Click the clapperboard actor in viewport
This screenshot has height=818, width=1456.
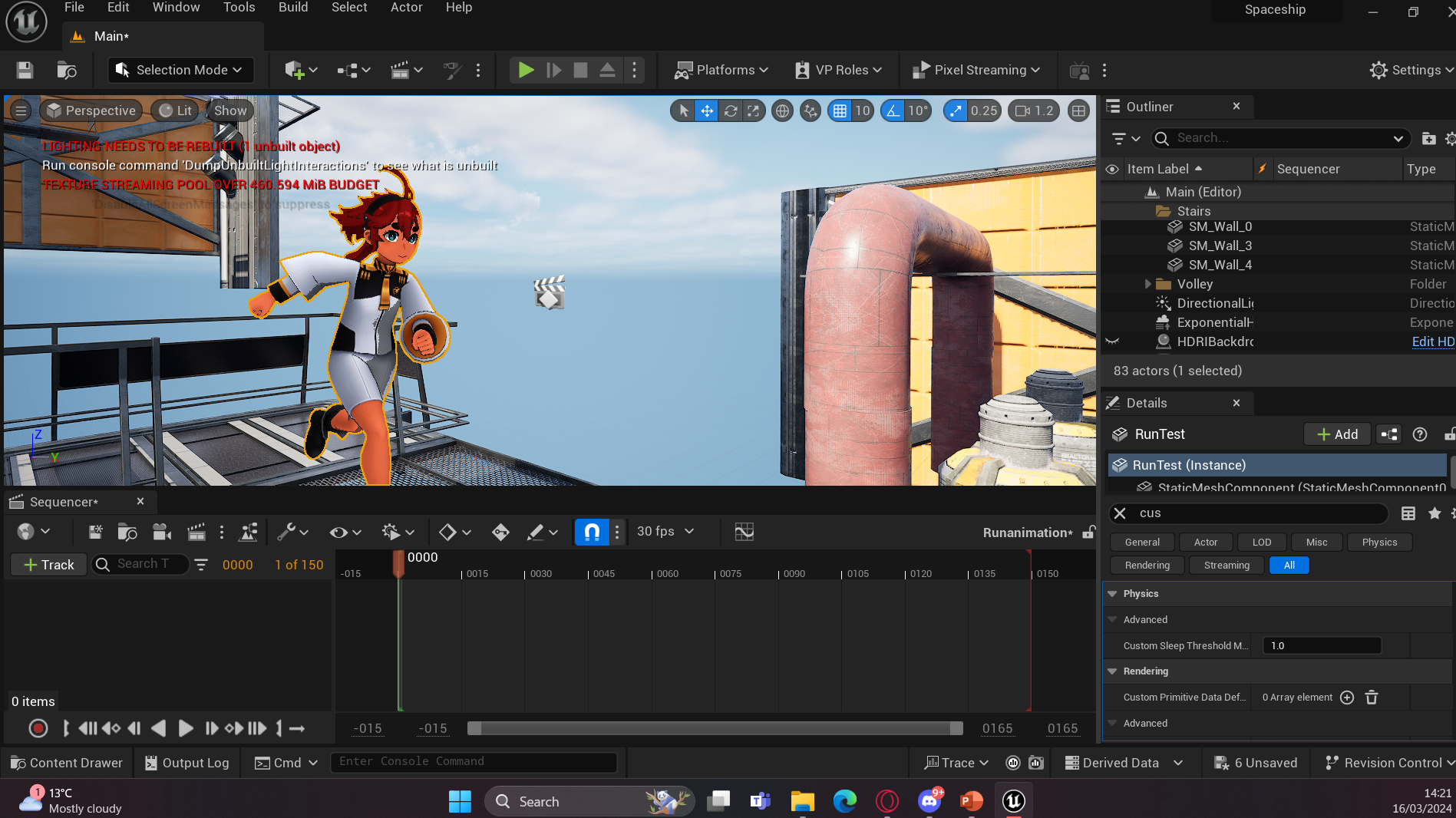[x=550, y=292]
